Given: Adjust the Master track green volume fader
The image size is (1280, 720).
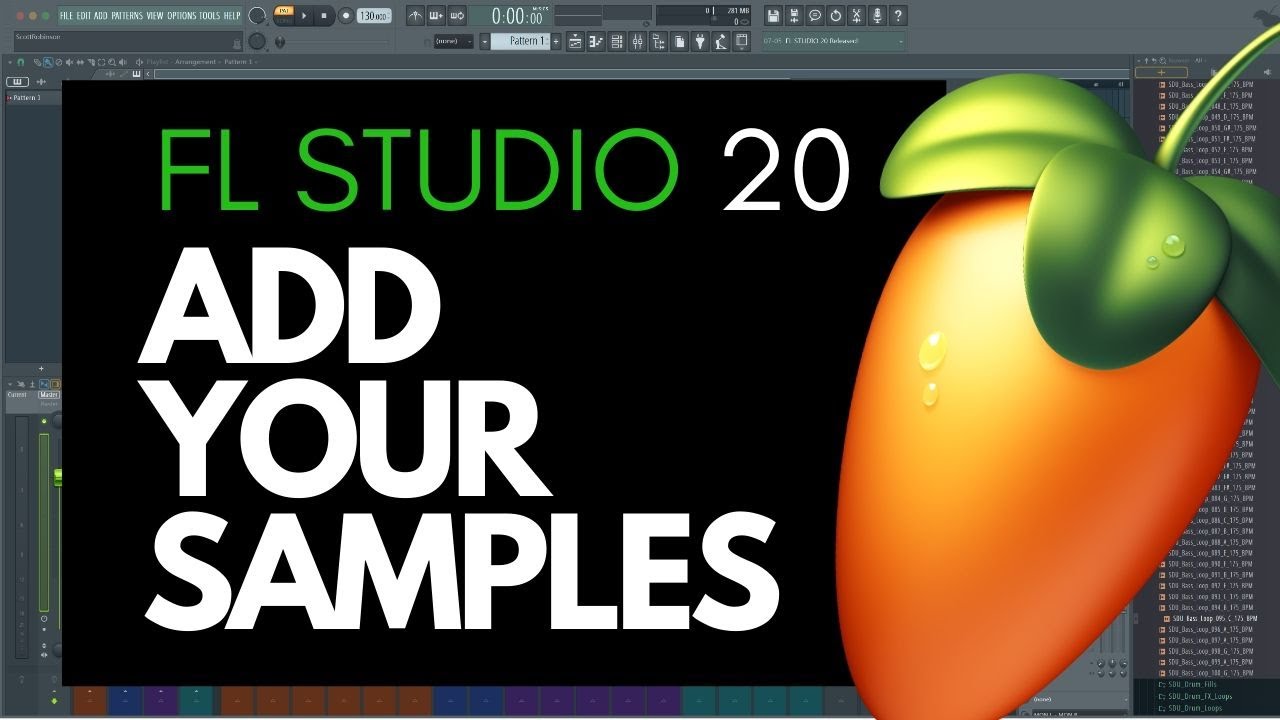Looking at the screenshot, I should tap(58, 477).
